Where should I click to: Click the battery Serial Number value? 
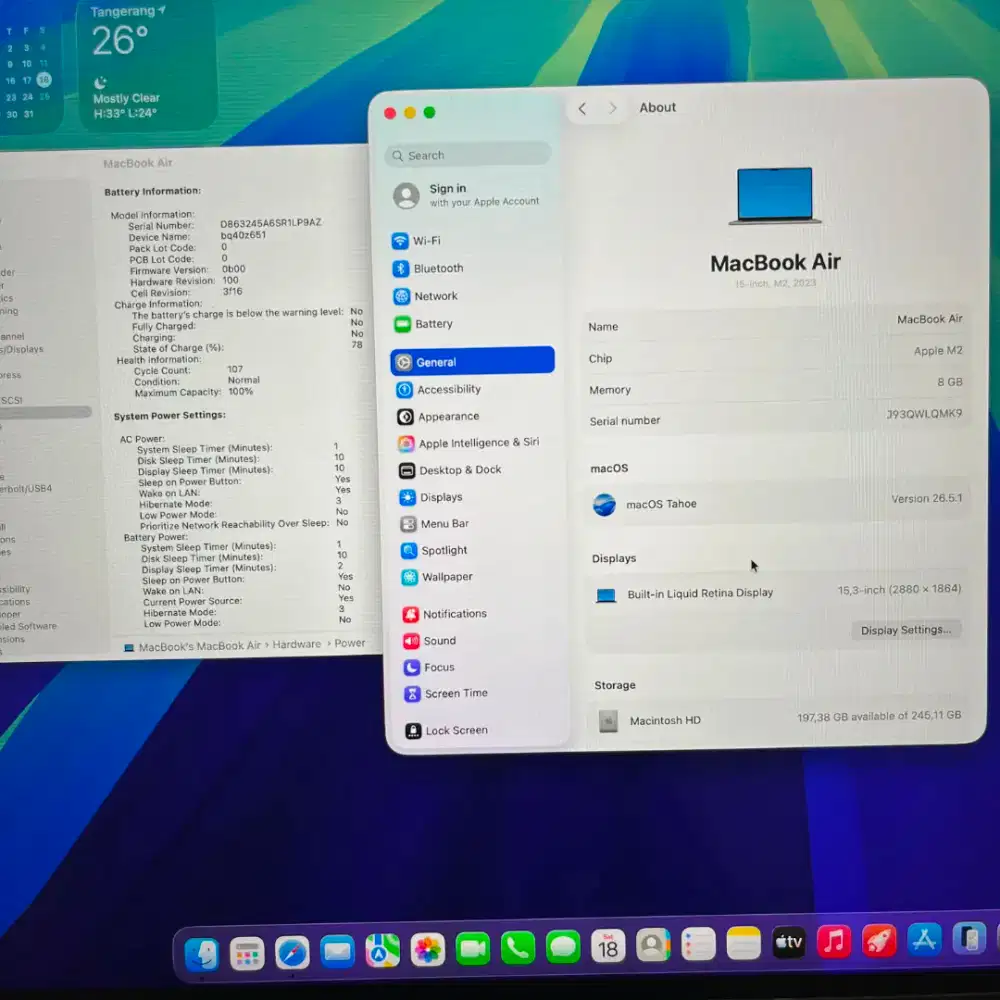coord(270,223)
